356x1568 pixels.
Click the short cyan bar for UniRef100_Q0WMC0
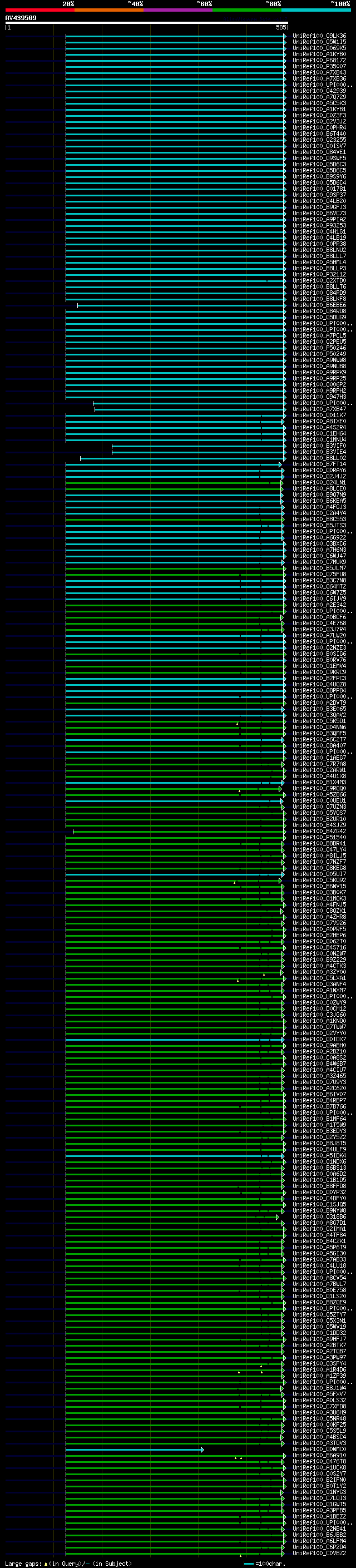[135, 1450]
